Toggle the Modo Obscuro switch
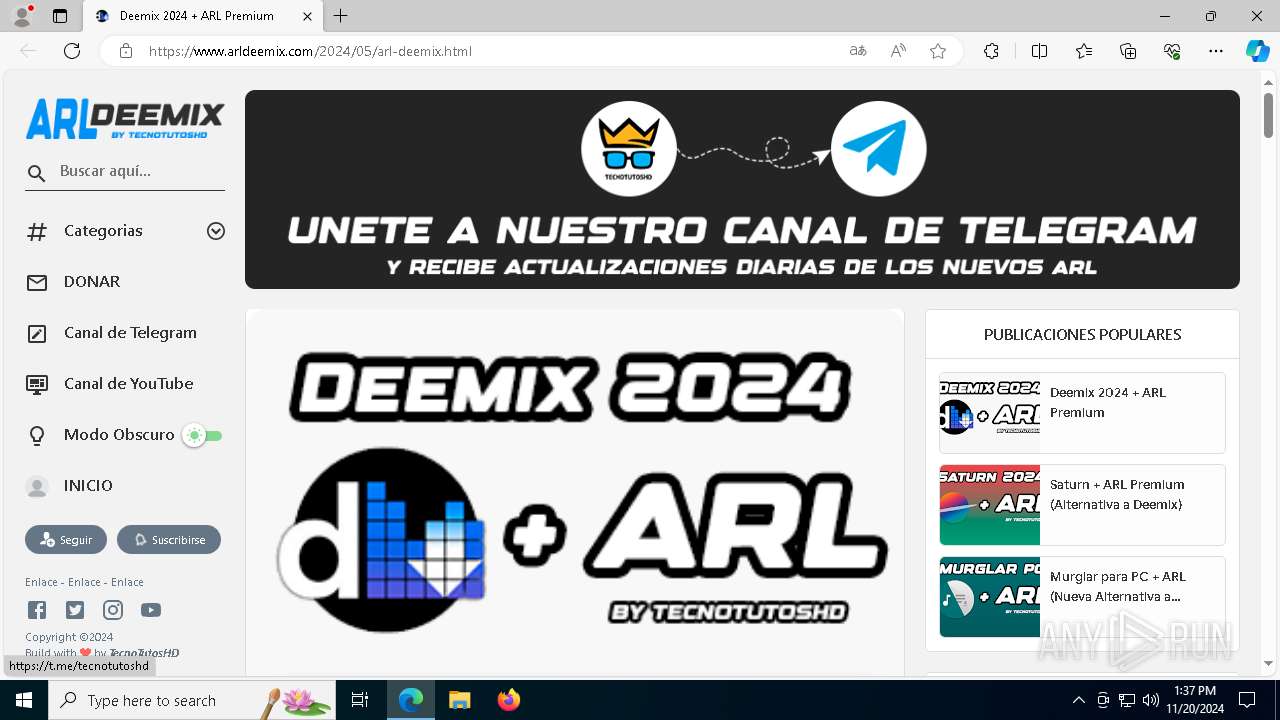Screen dimensions: 1280x720 click(x=202, y=436)
